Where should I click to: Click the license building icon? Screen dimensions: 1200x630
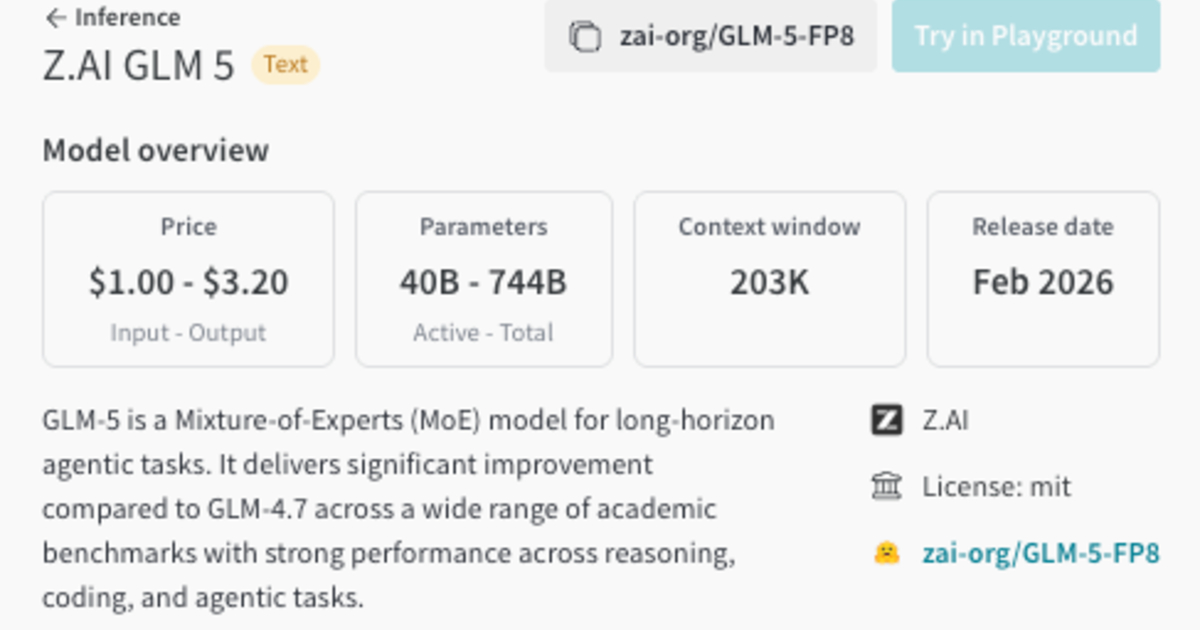887,487
